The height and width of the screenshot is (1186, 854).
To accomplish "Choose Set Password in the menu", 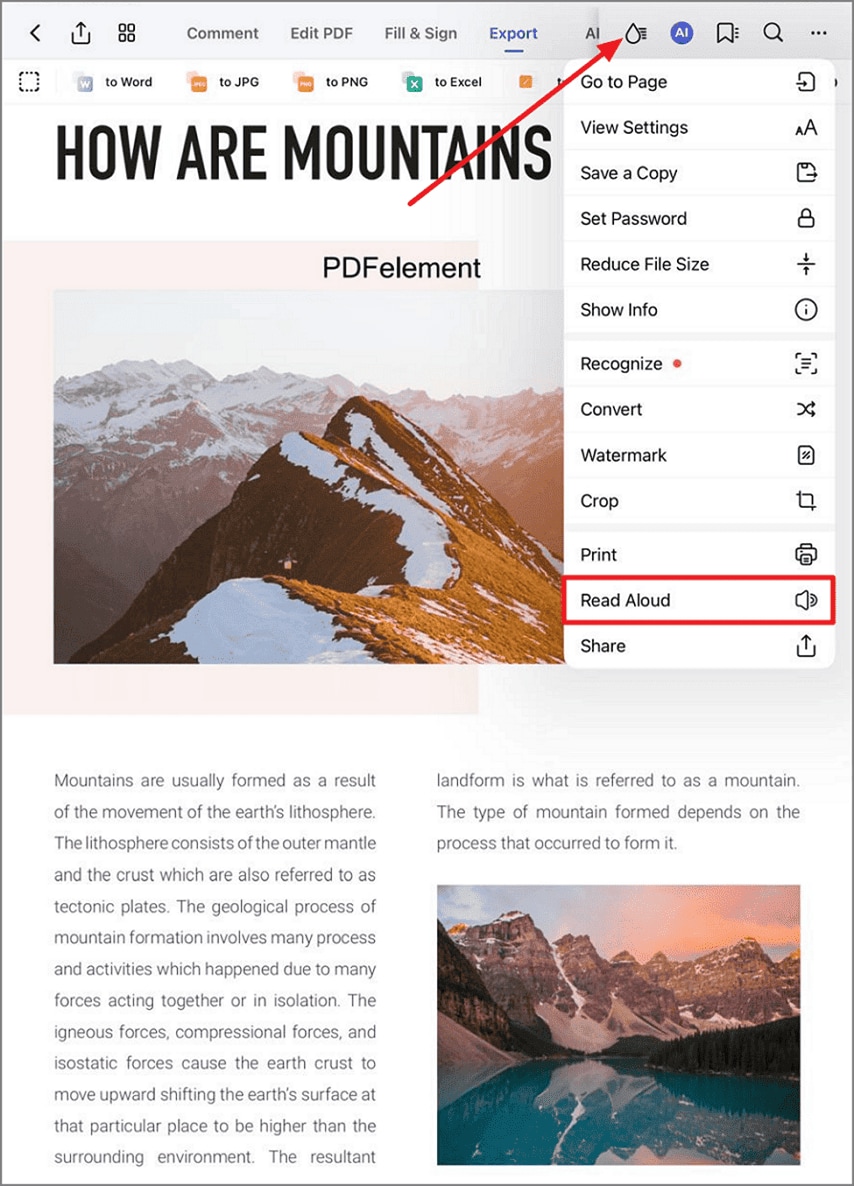I will (699, 219).
